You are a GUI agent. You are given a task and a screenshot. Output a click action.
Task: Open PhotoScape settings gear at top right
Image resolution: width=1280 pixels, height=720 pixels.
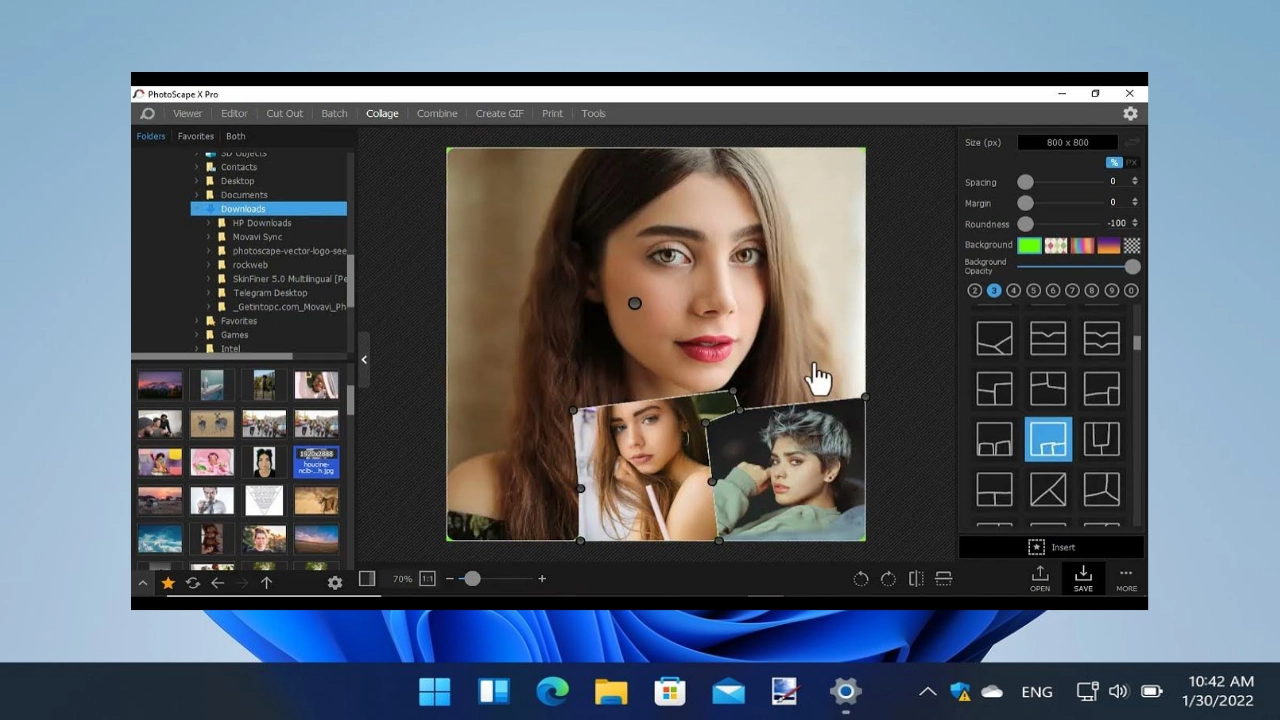1130,114
